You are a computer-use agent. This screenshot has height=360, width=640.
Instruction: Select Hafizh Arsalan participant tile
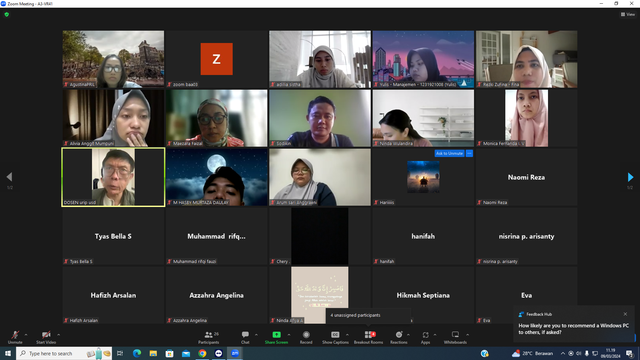(113, 295)
